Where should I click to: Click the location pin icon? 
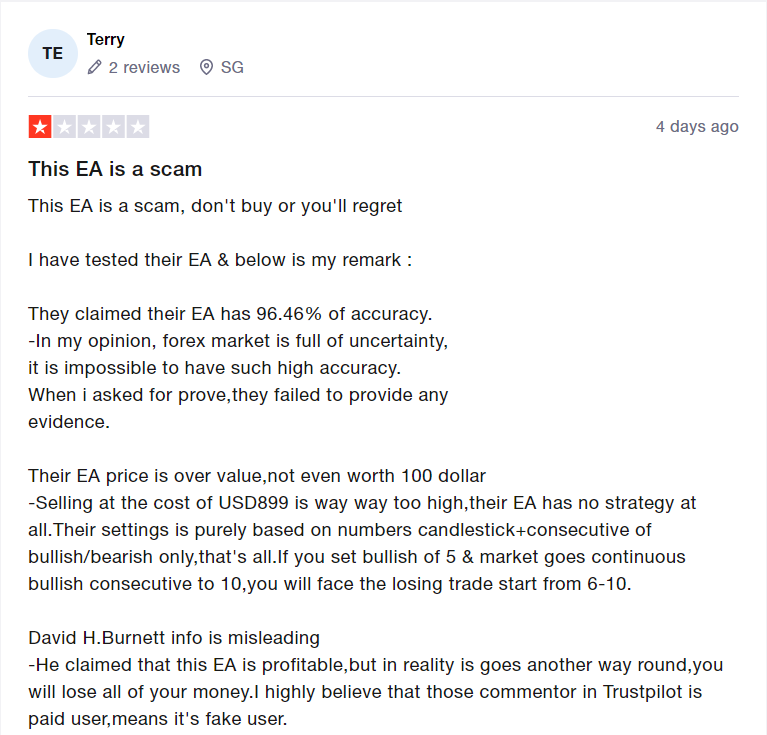[206, 67]
